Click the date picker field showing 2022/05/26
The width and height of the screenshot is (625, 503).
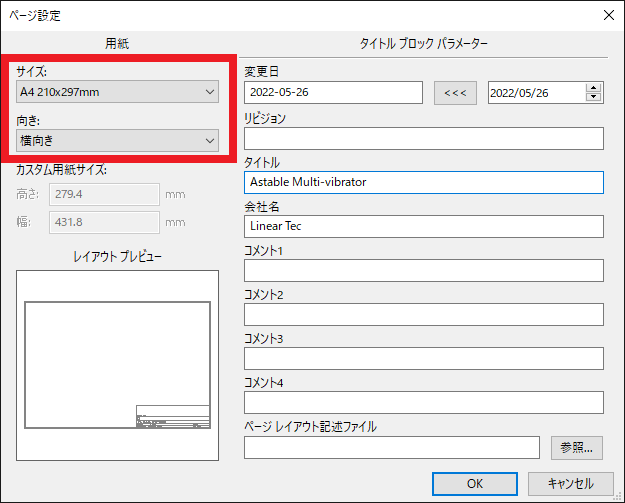coord(535,93)
